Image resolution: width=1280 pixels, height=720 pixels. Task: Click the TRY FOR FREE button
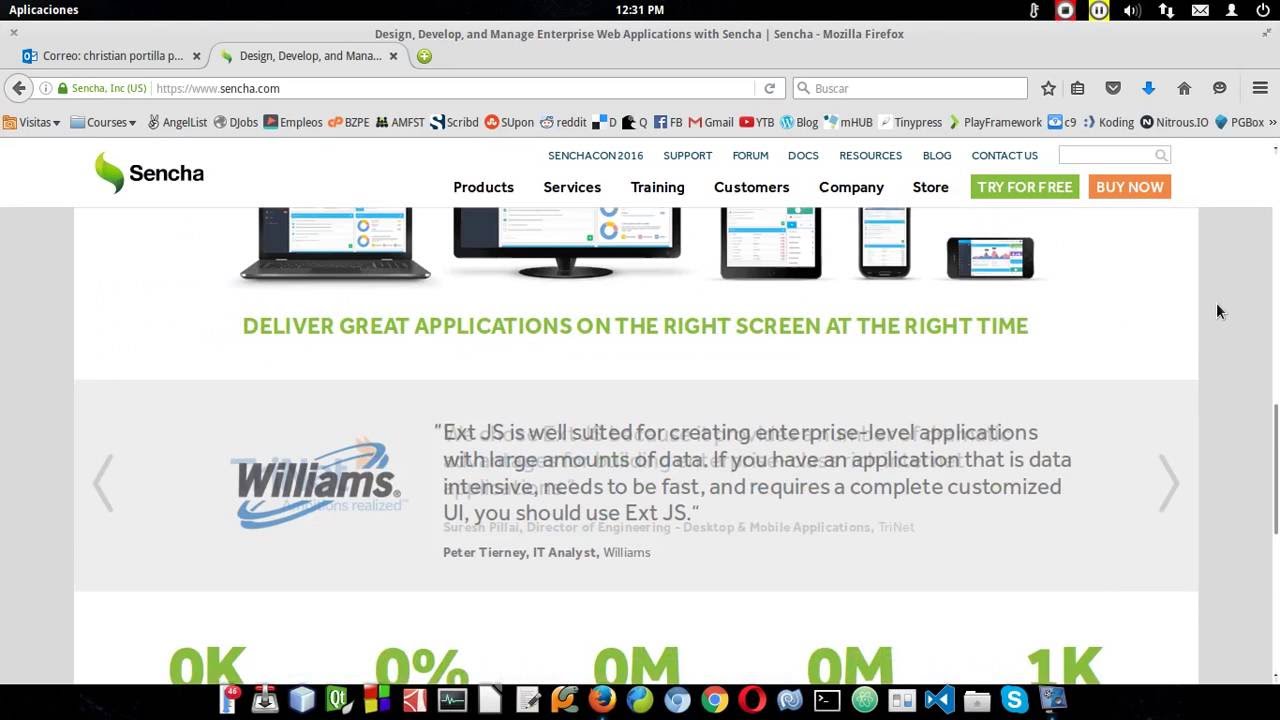[1025, 187]
